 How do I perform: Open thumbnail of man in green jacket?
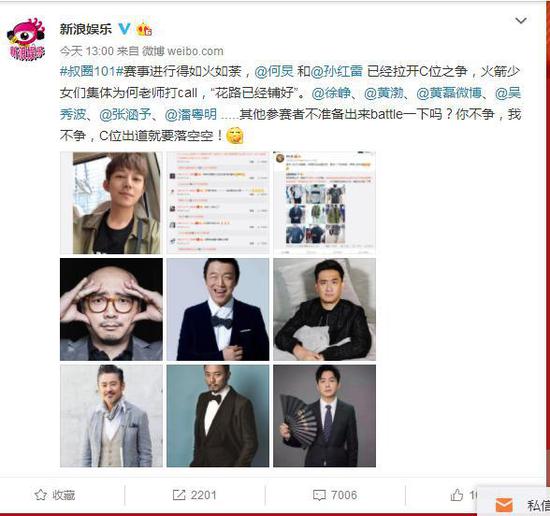112,203
